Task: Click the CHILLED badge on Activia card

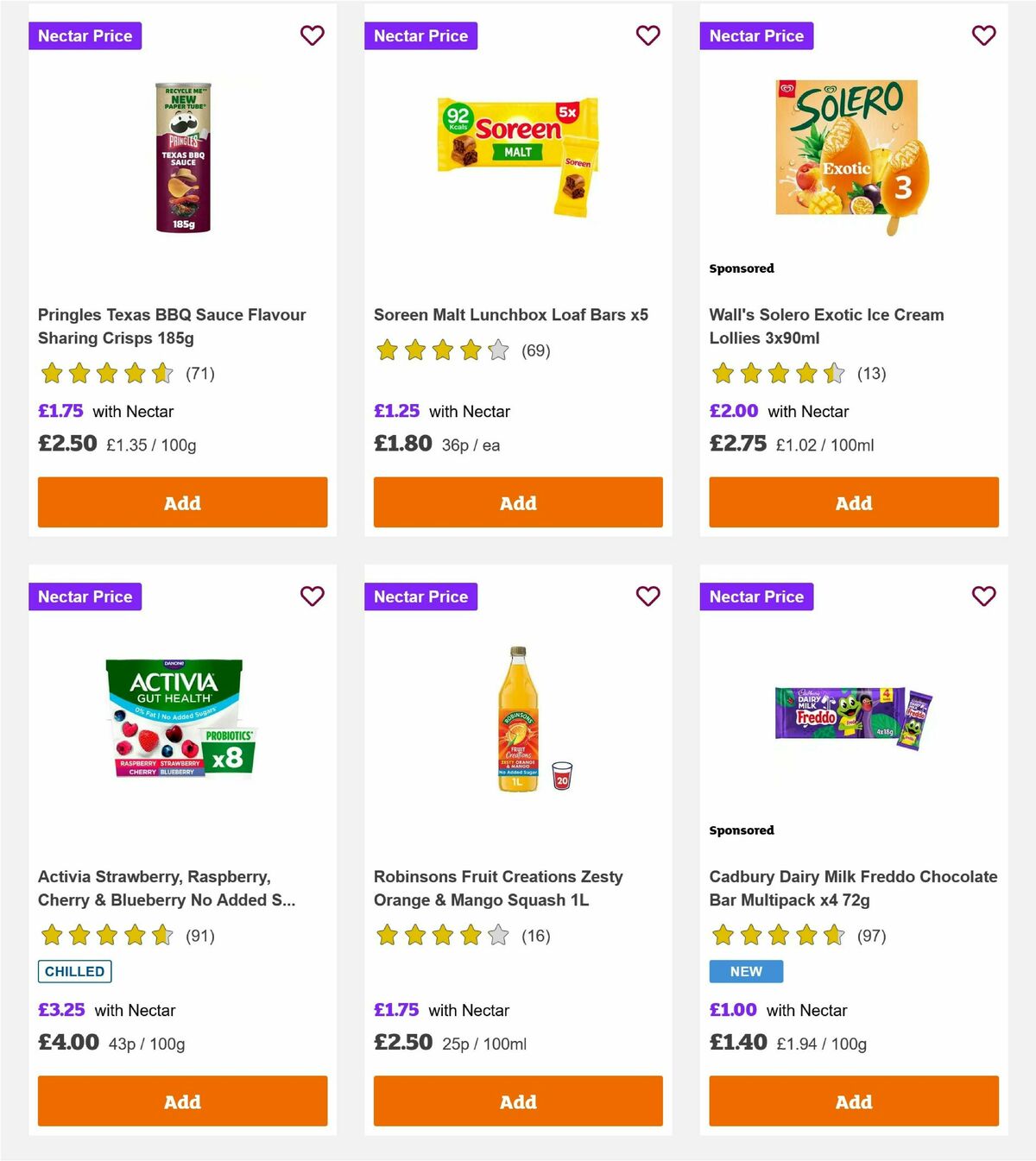Action: pyautogui.click(x=74, y=971)
